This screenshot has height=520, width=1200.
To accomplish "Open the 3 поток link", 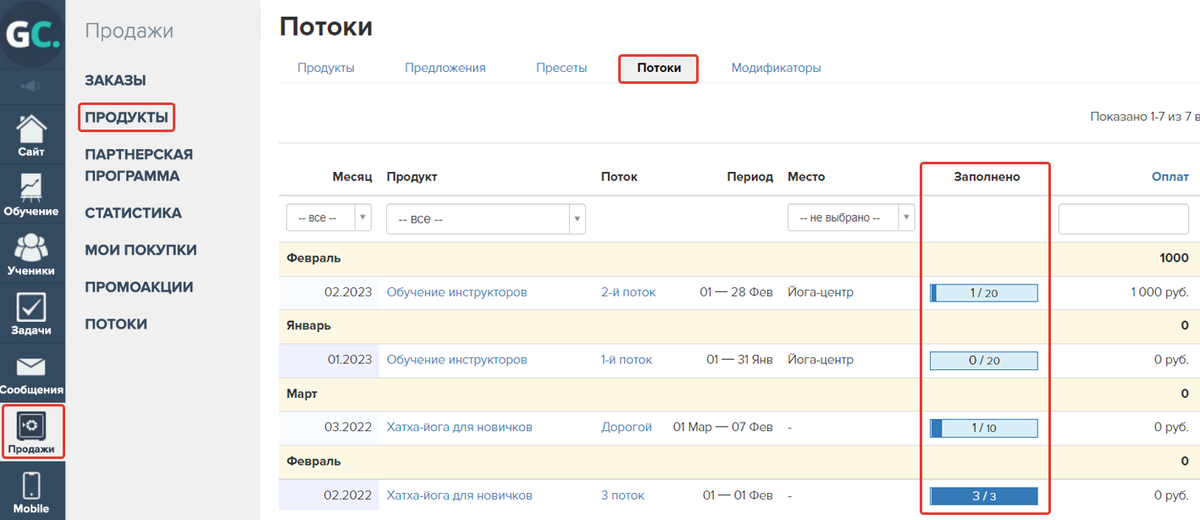I will point(623,495).
